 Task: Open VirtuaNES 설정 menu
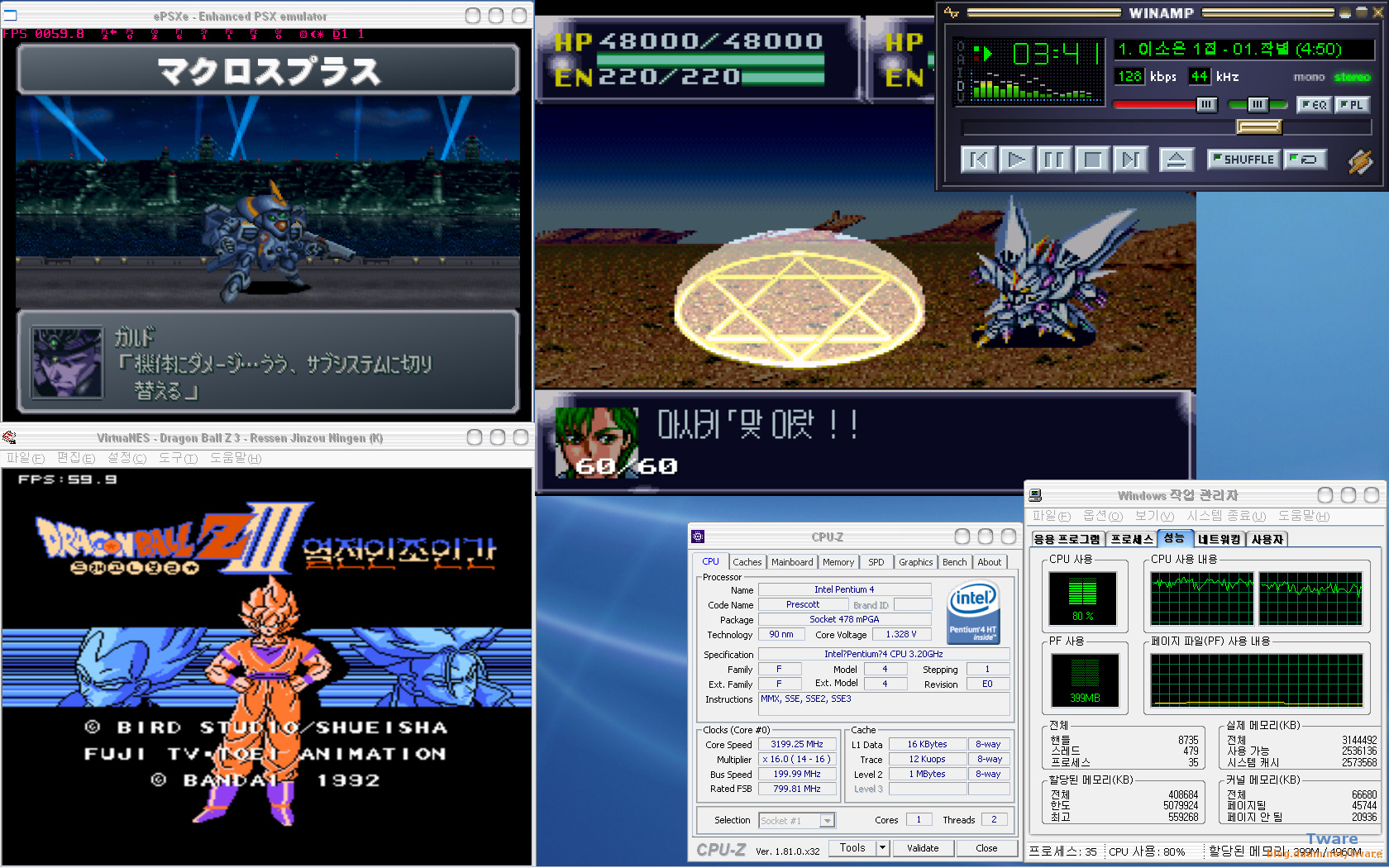pos(126,458)
